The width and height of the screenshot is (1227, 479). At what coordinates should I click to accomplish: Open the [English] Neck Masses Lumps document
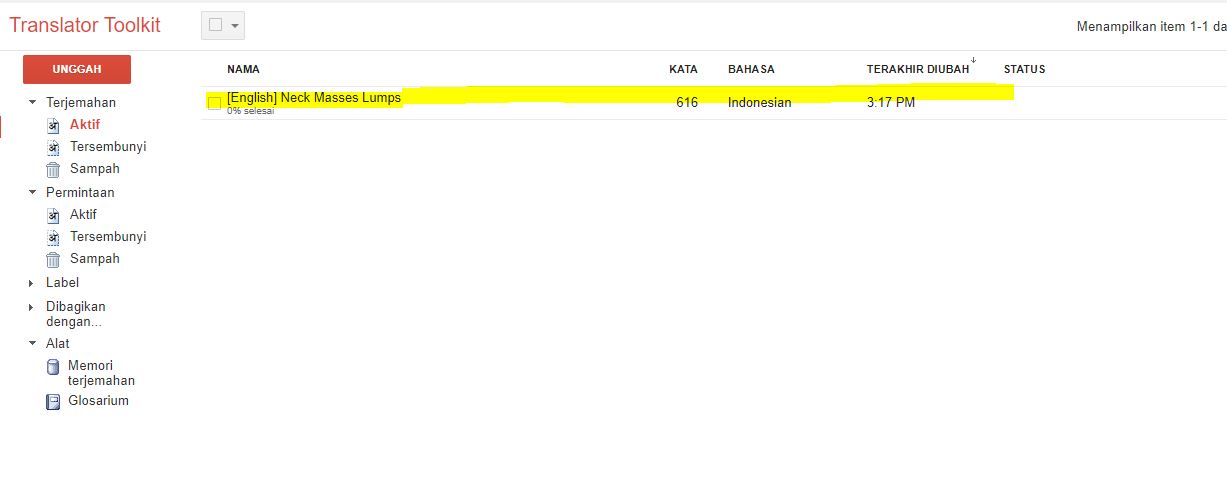[x=314, y=98]
